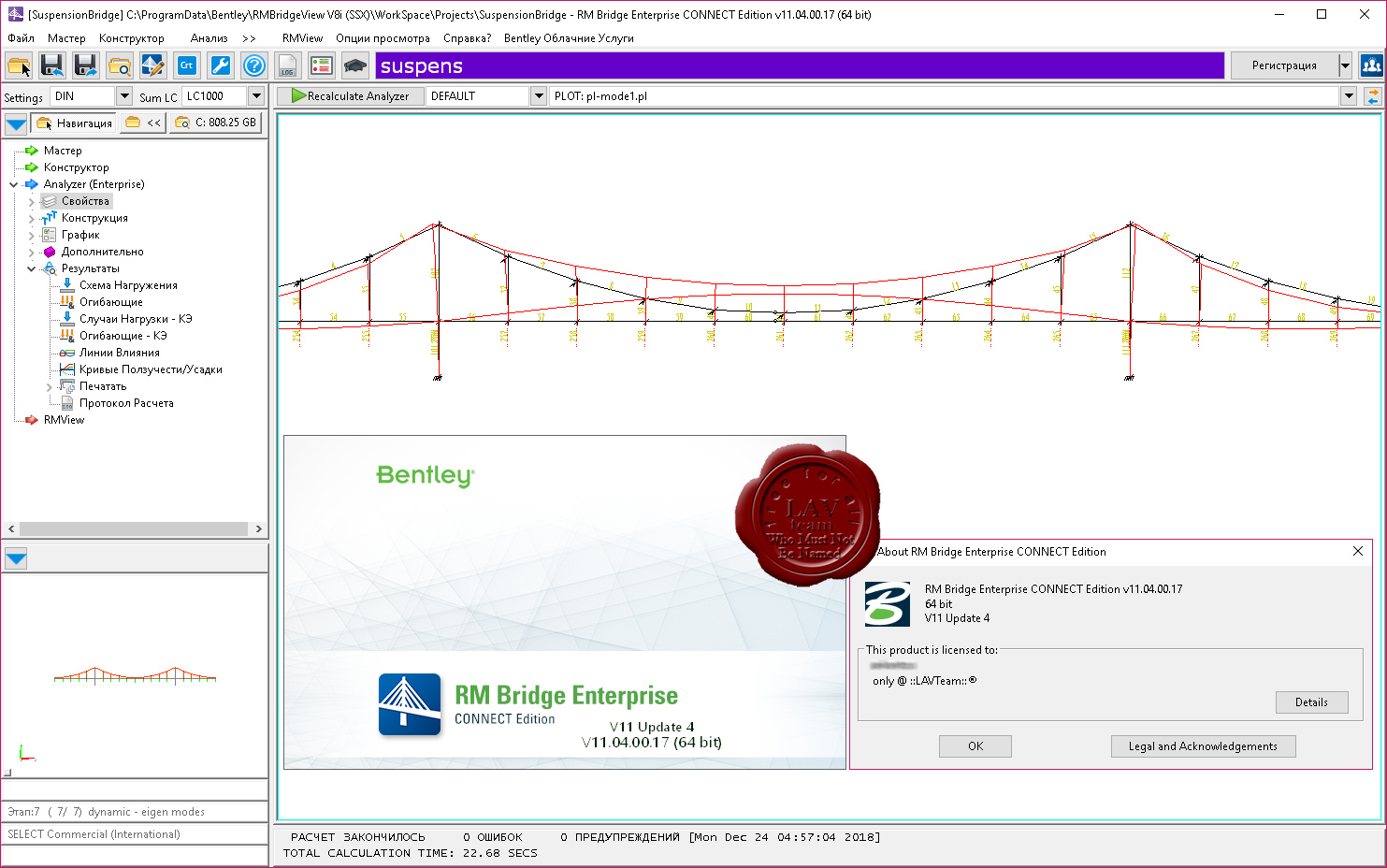The image size is (1387, 868).
Task: Click the Линии Влияния tree icon
Action: click(x=67, y=353)
